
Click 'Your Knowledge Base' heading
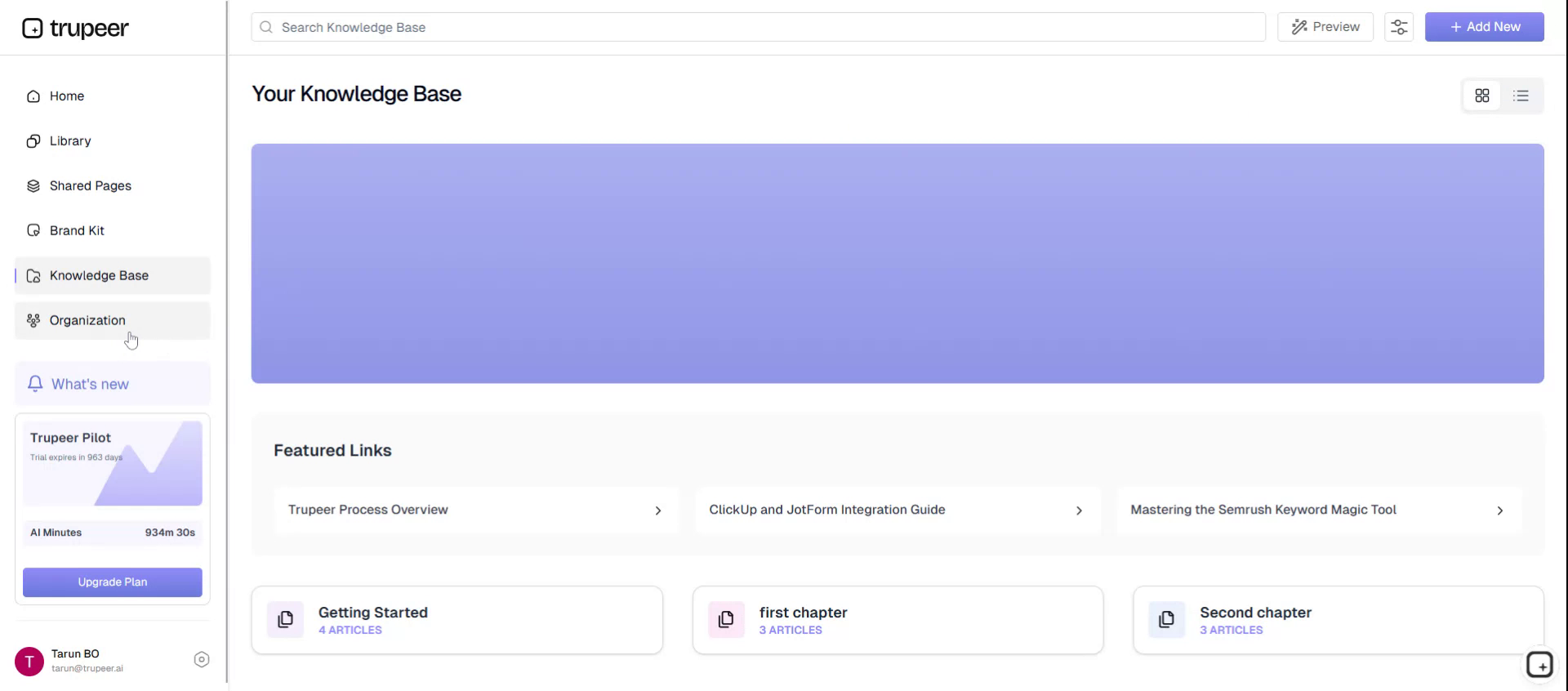(x=357, y=94)
